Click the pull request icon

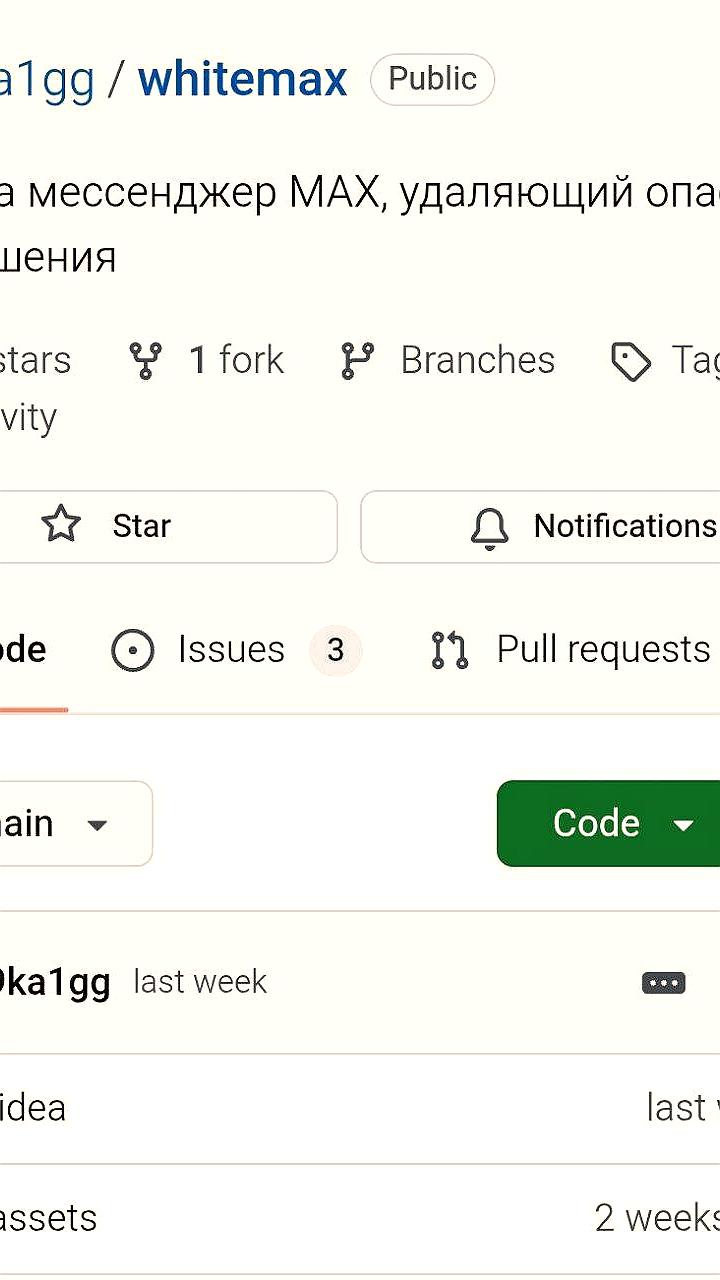450,650
